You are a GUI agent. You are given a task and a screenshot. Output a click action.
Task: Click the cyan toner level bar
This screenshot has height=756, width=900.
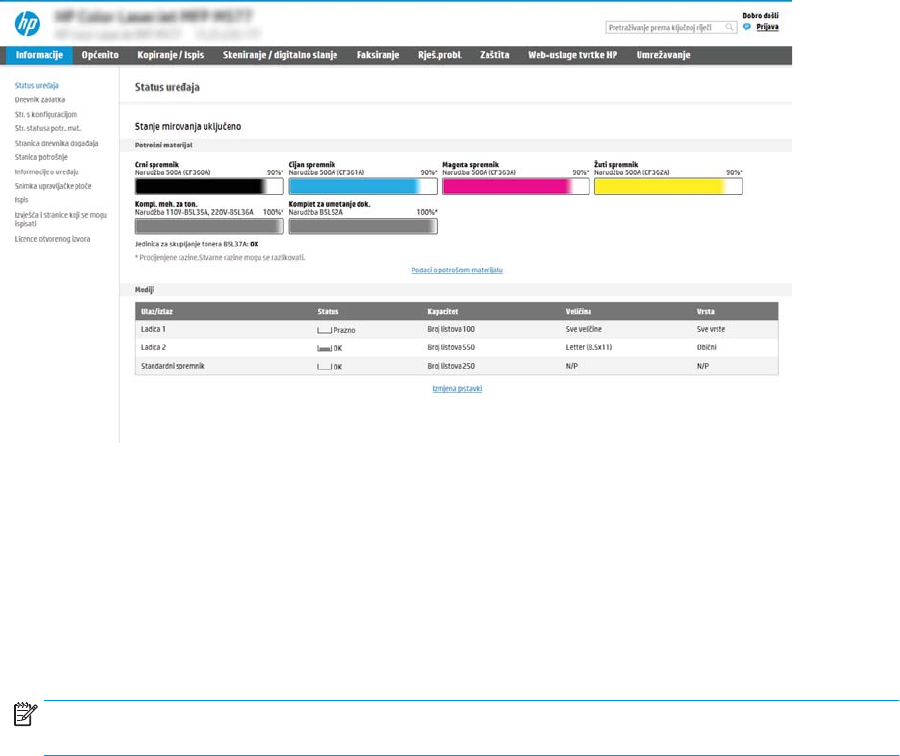tap(363, 186)
